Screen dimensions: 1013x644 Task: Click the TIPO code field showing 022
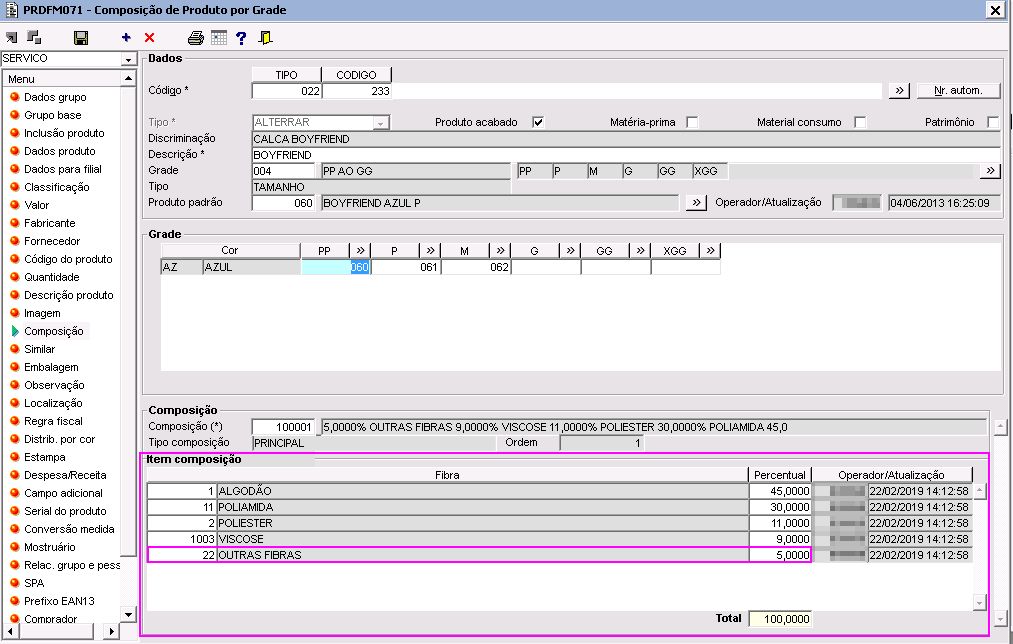pos(286,91)
